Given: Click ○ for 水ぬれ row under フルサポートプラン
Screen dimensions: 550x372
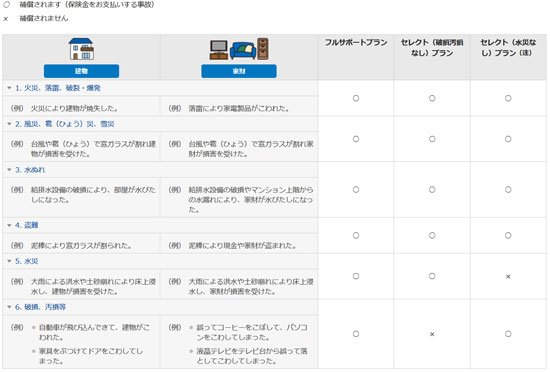Looking at the screenshot, I should click(x=356, y=190).
